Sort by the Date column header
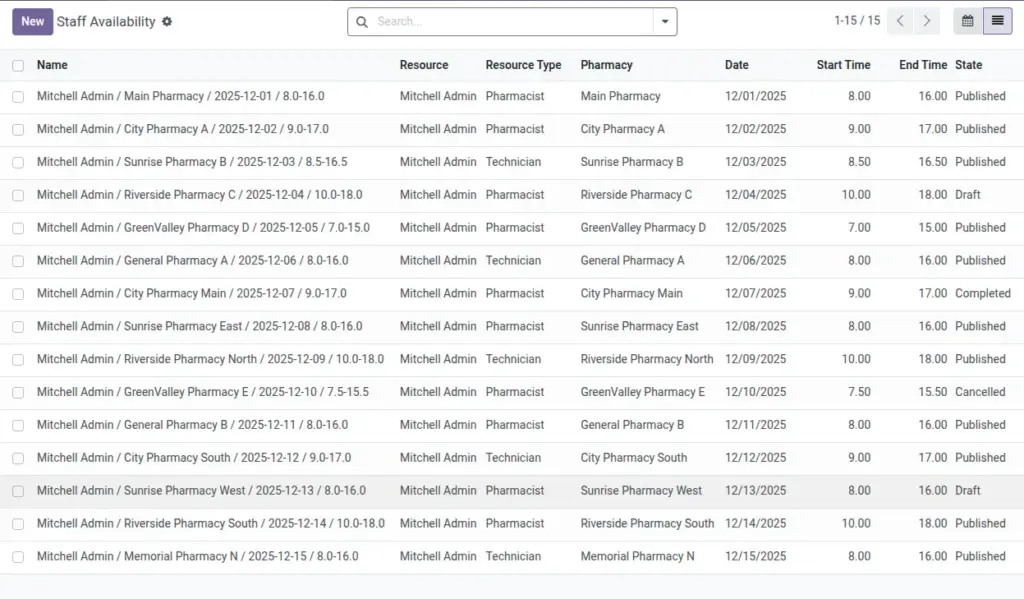Viewport: 1024px width, 599px height. 737,65
